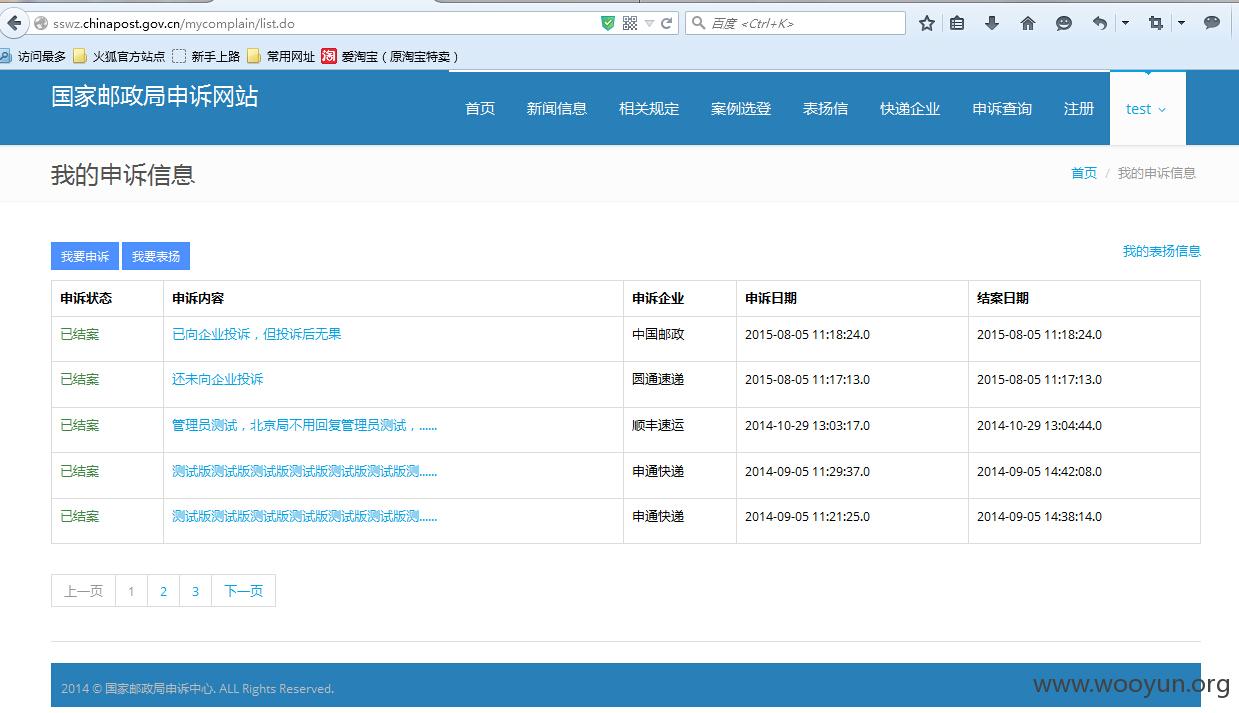
Task: Open the 快递企业 menu item
Action: click(x=910, y=109)
